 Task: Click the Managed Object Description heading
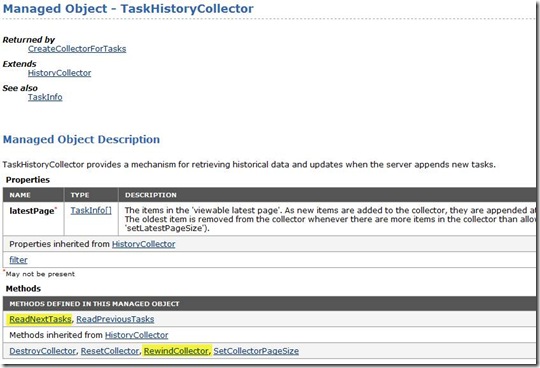tap(81, 139)
